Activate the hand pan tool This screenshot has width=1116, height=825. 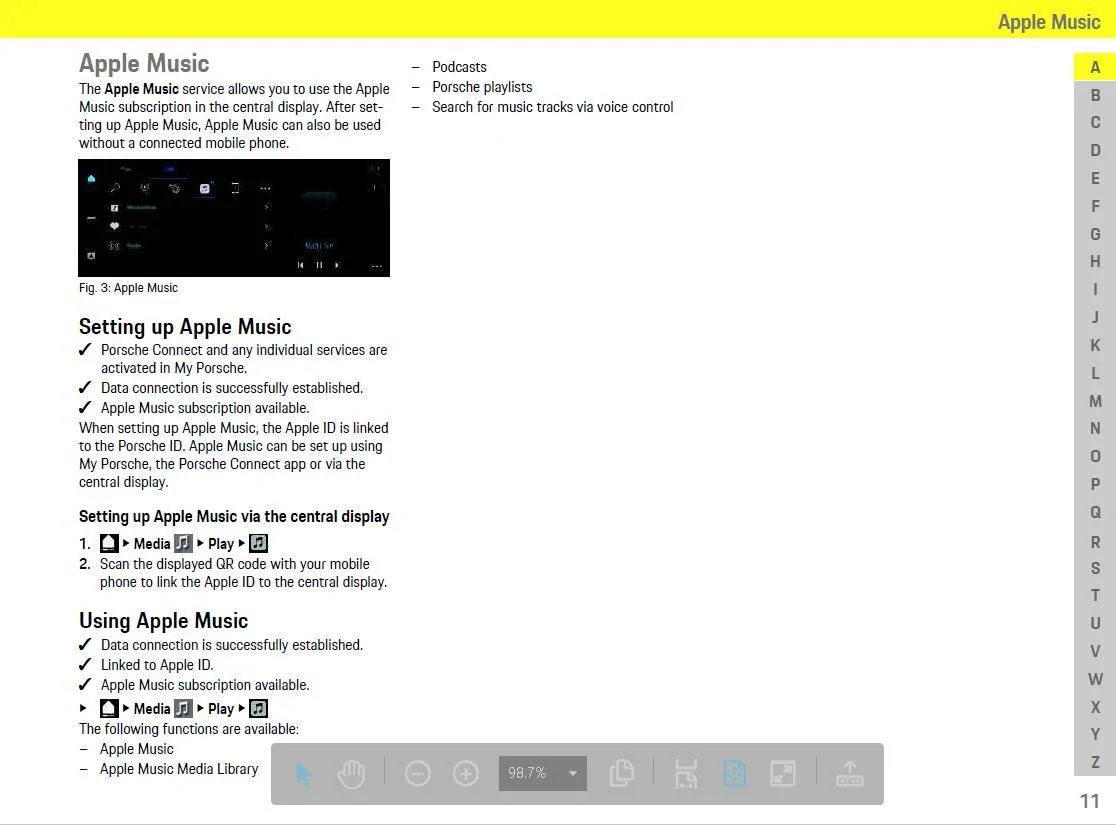(x=351, y=774)
